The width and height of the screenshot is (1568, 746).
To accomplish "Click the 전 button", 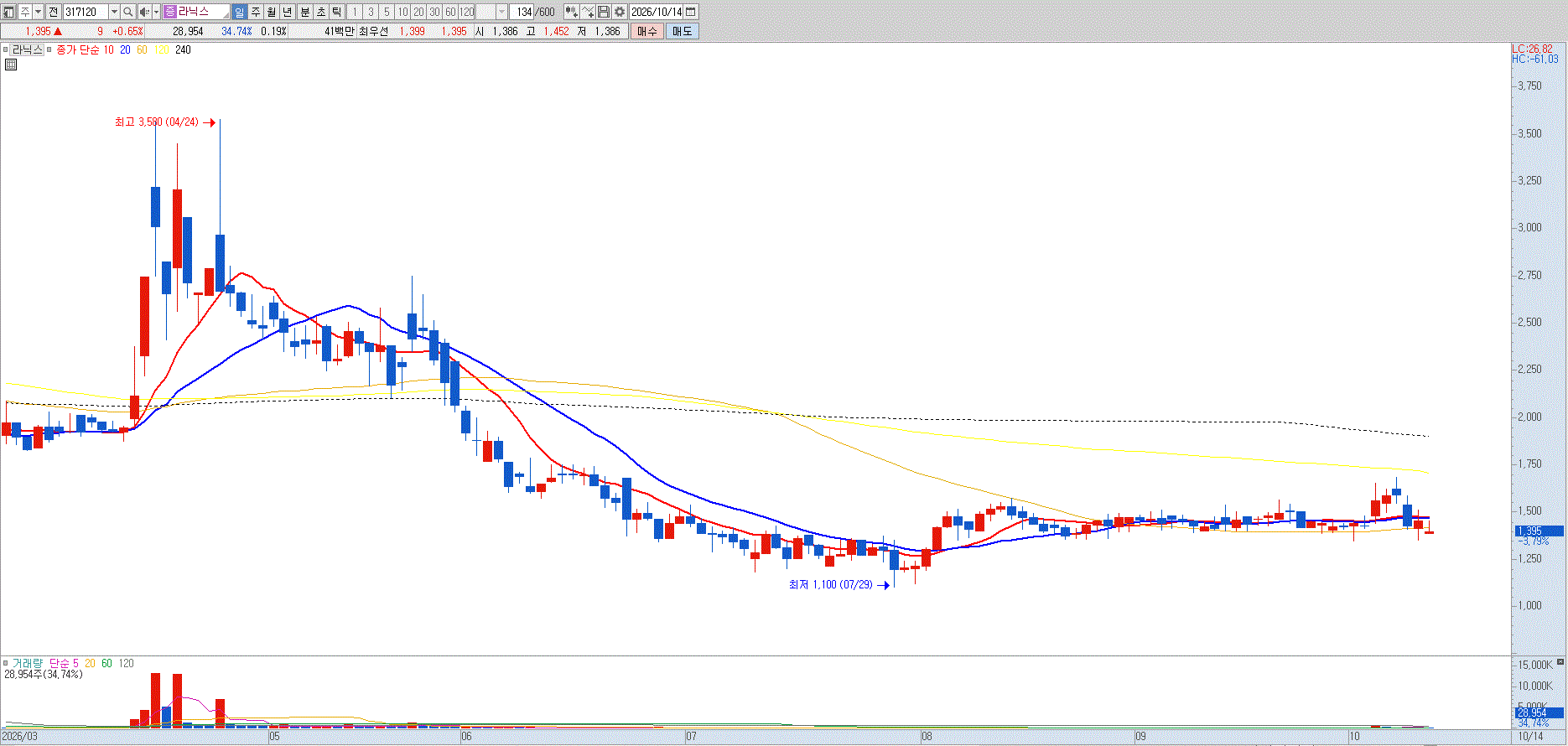I will click(x=53, y=12).
